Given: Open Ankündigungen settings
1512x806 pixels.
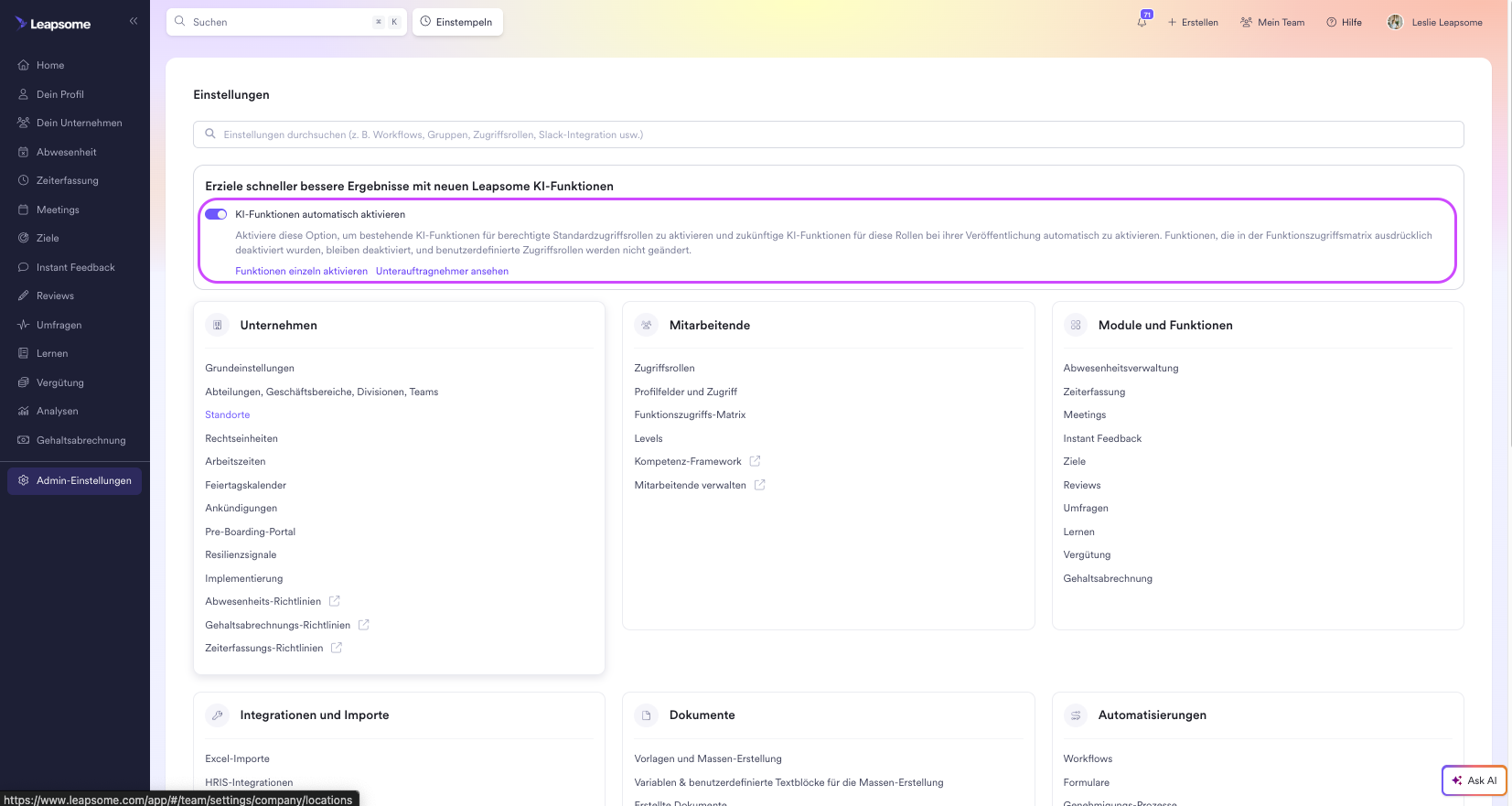Looking at the screenshot, I should coord(241,508).
